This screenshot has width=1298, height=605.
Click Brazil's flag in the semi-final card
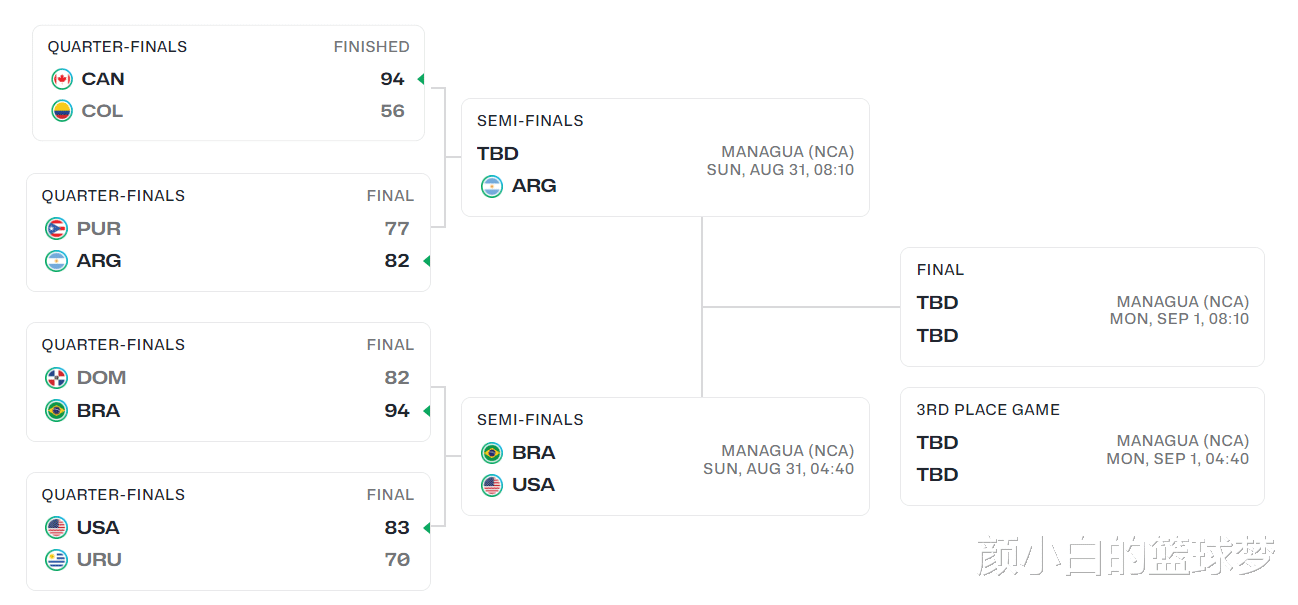[x=492, y=453]
